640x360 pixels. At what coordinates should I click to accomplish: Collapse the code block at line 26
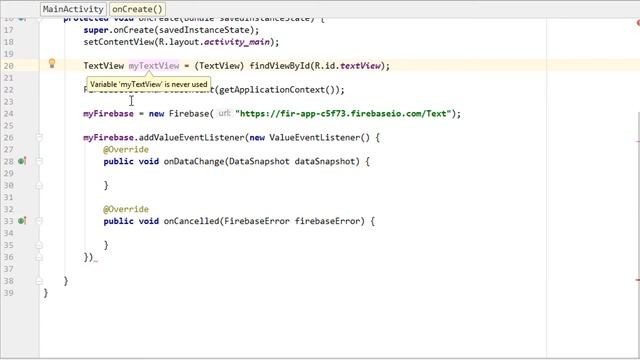pos(39,138)
